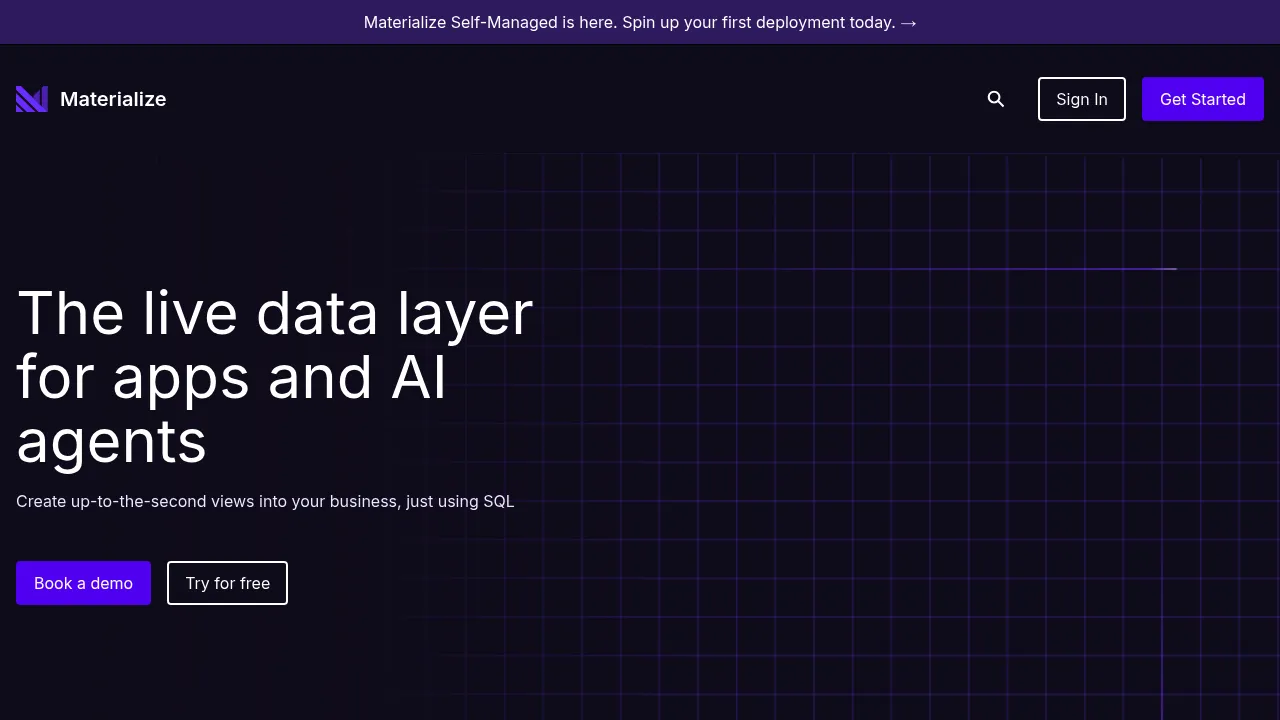Click the Get Started button
Image resolution: width=1280 pixels, height=720 pixels.
point(1203,99)
